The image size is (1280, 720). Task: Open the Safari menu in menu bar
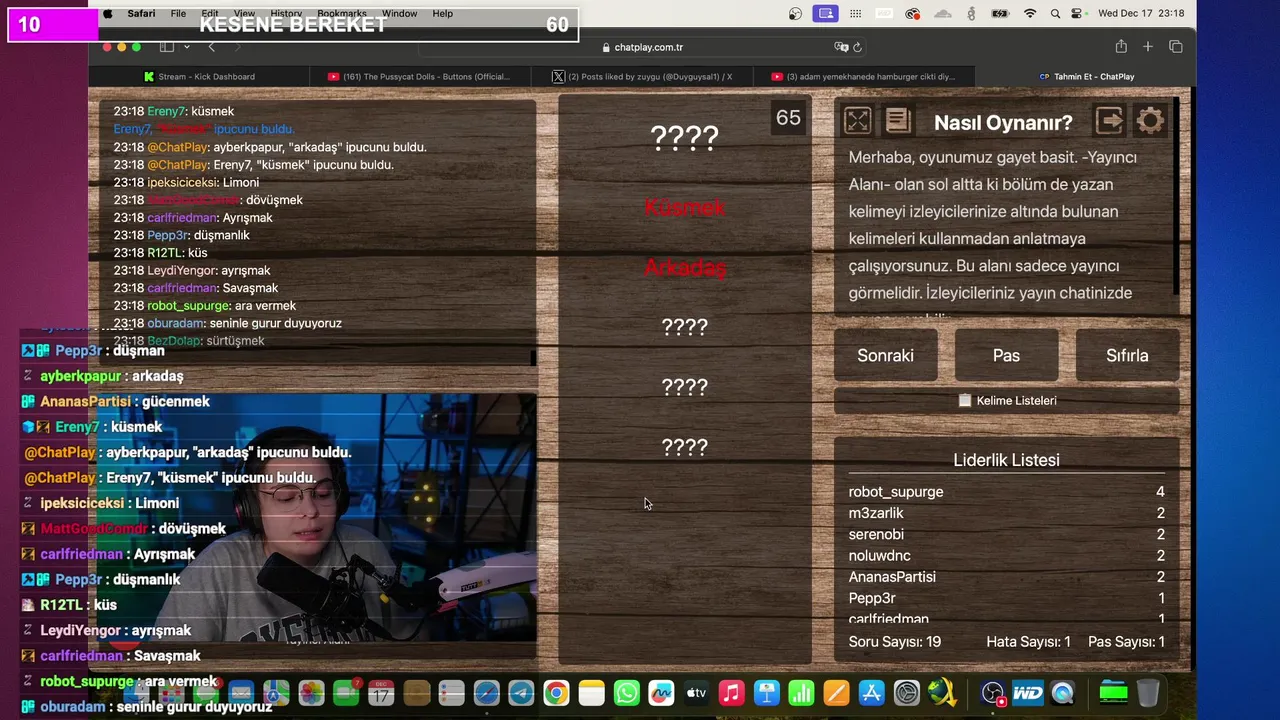pos(141,14)
